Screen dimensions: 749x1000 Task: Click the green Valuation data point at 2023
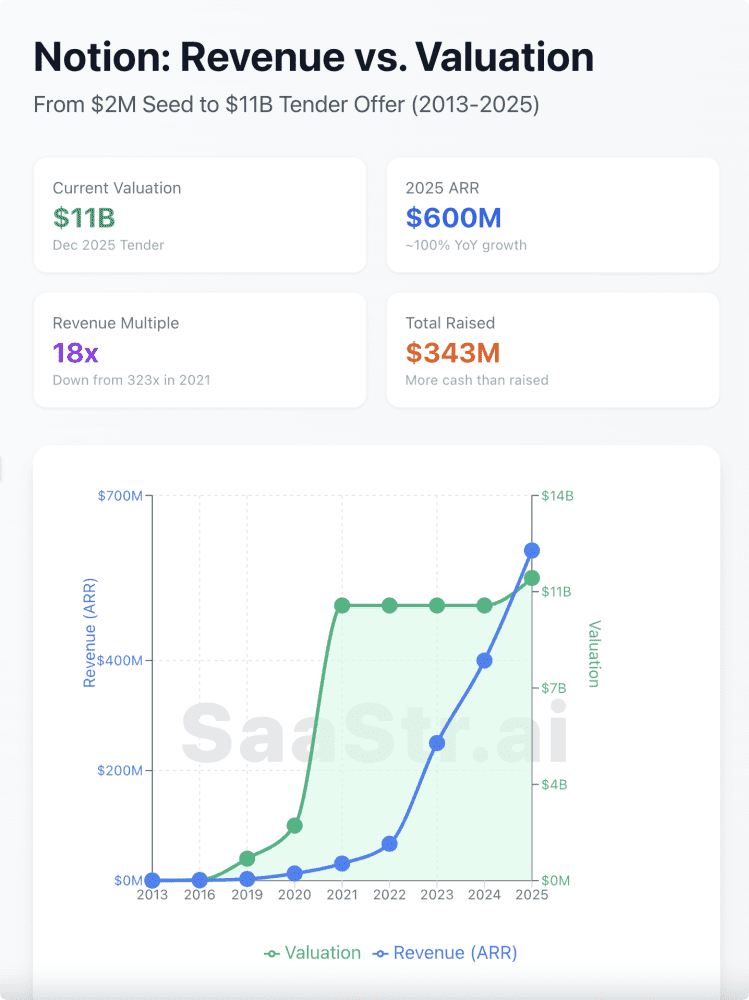tap(437, 605)
